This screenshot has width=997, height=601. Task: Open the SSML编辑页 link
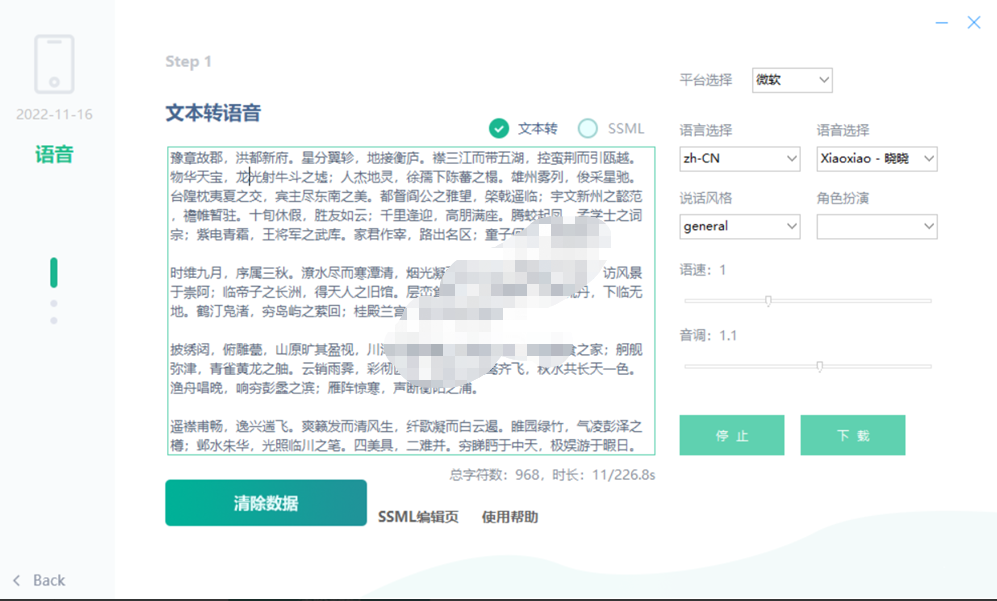click(x=418, y=517)
